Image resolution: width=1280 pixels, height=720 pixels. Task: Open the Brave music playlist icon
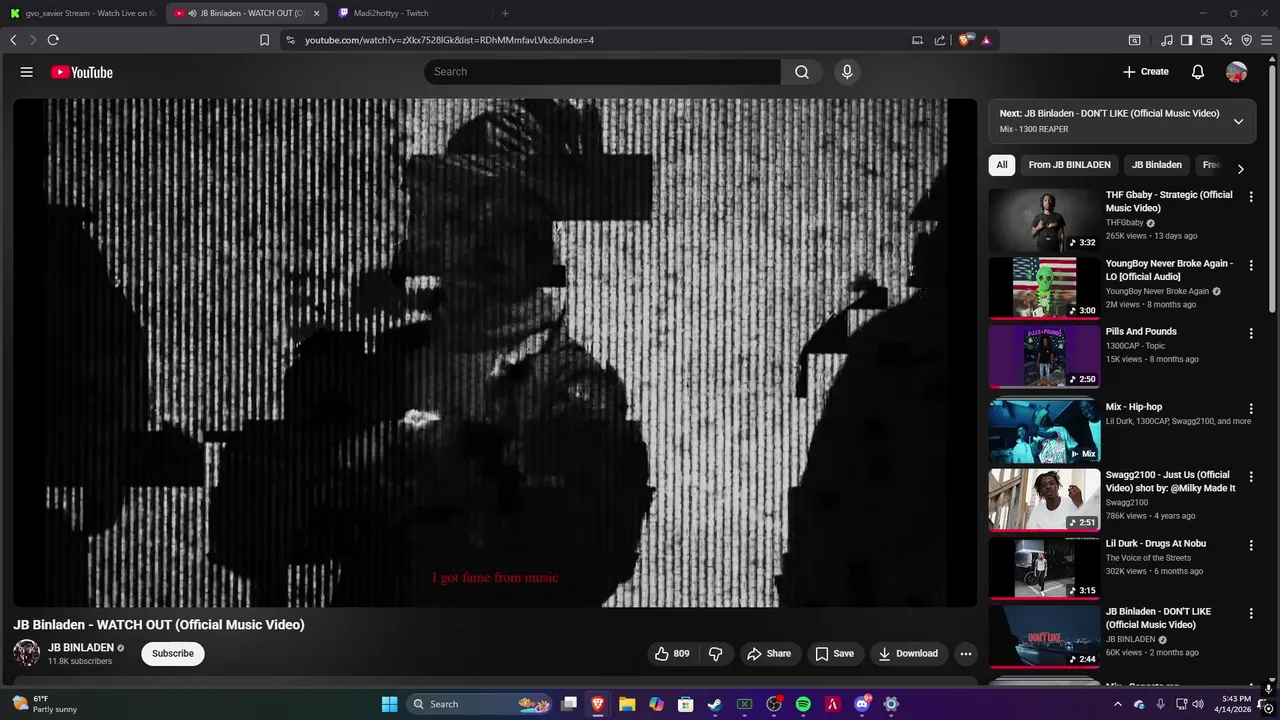point(1167,40)
